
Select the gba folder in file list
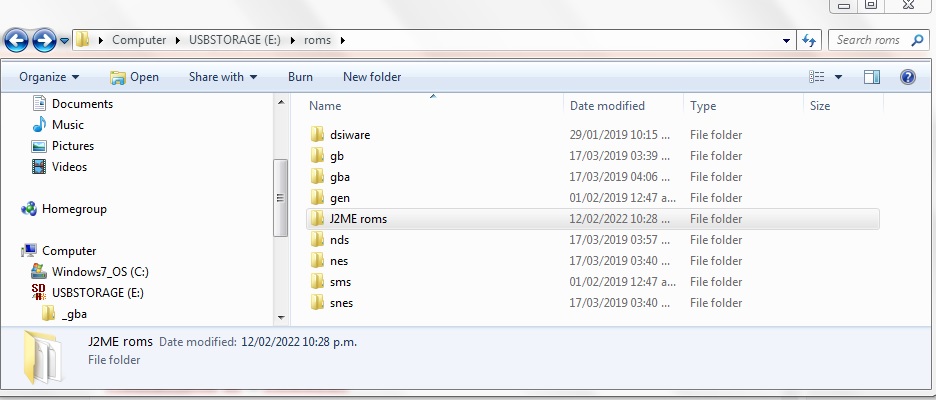(x=339, y=177)
